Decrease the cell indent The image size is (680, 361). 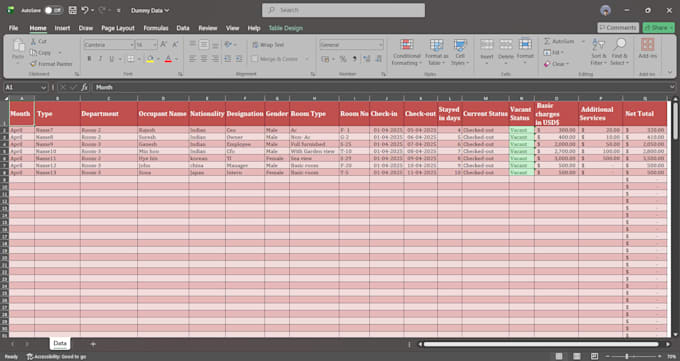tap(228, 59)
